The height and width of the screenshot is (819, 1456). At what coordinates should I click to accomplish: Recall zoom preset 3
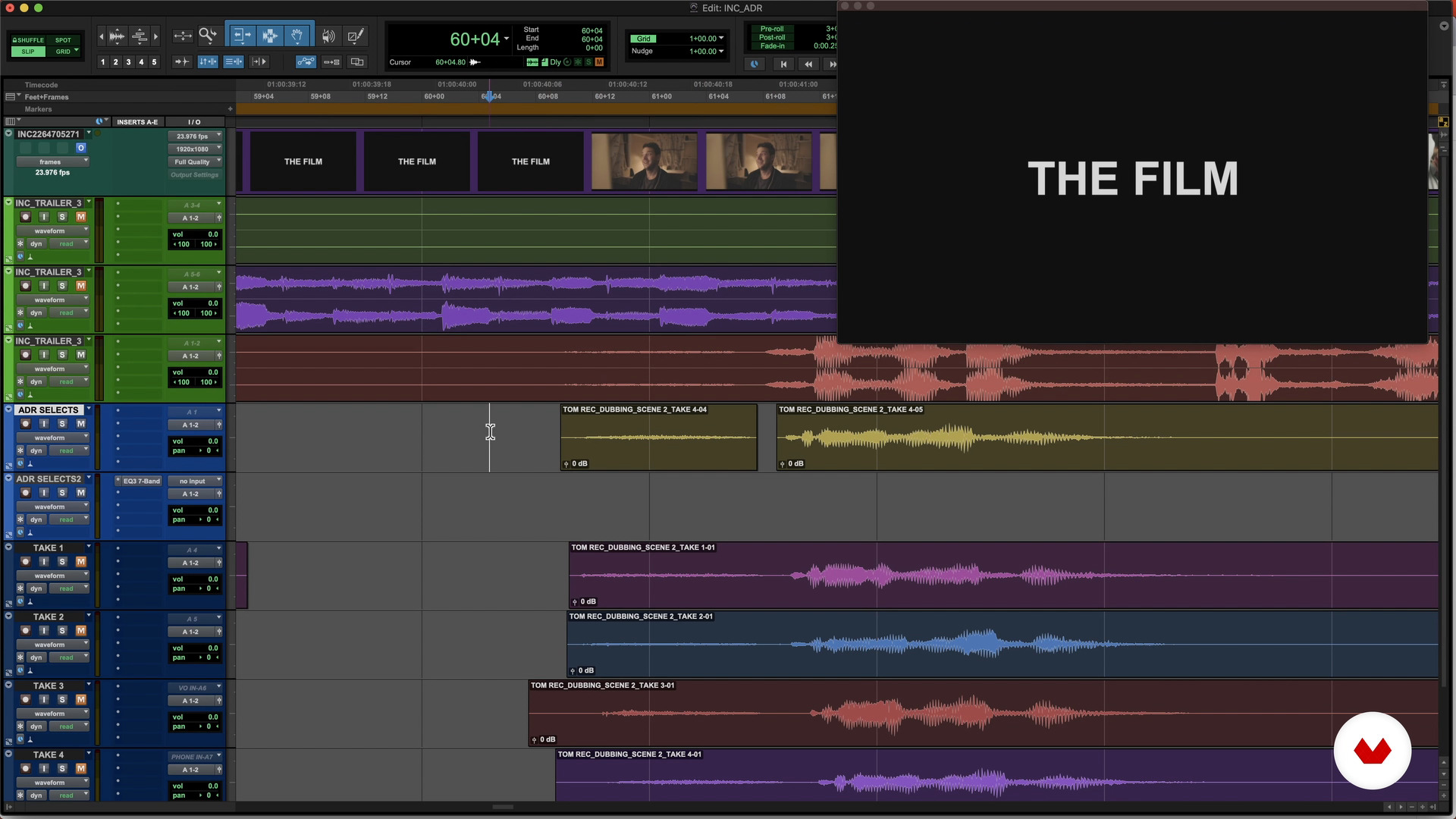(x=128, y=62)
